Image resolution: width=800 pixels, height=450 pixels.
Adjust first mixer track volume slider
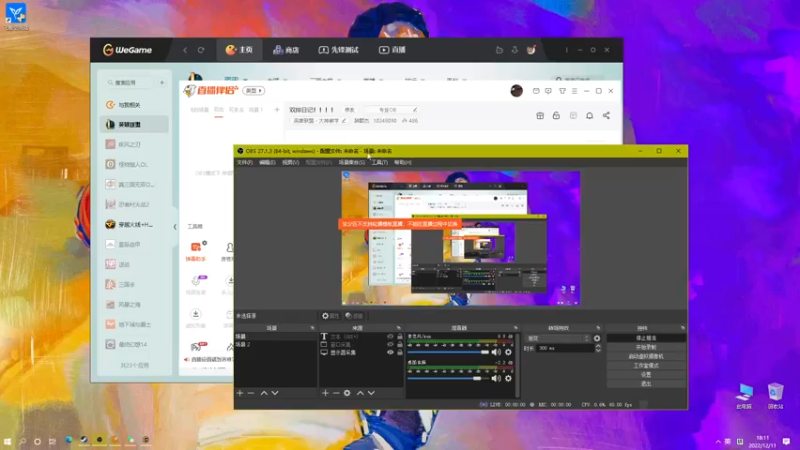[448, 352]
